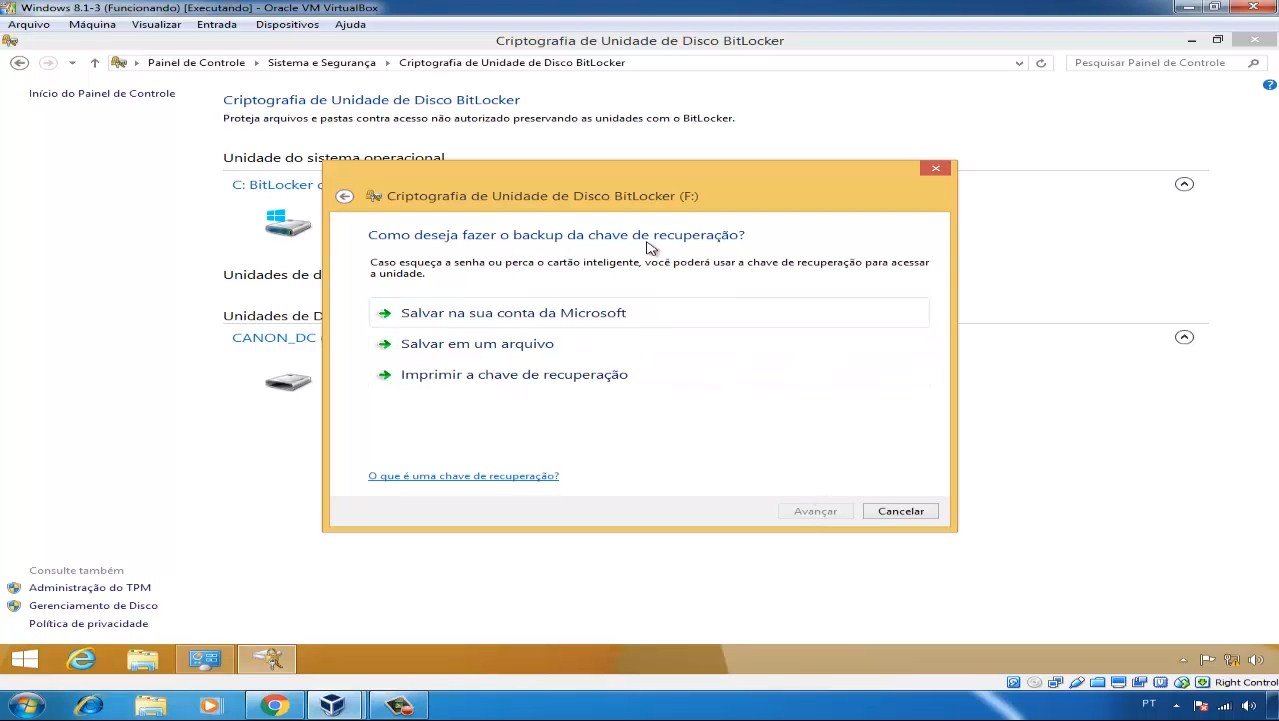Open Início do Painel de Controle link
The image size is (1279, 721).
102,94
